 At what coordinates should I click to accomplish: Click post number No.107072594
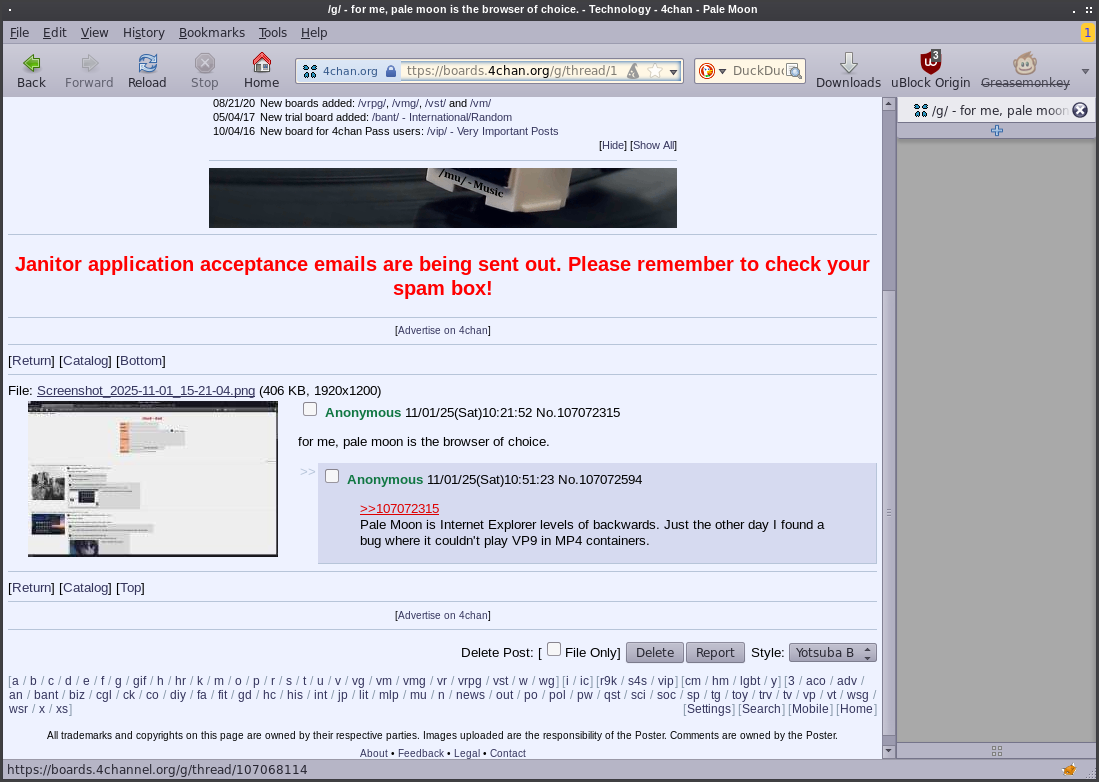[x=600, y=479]
